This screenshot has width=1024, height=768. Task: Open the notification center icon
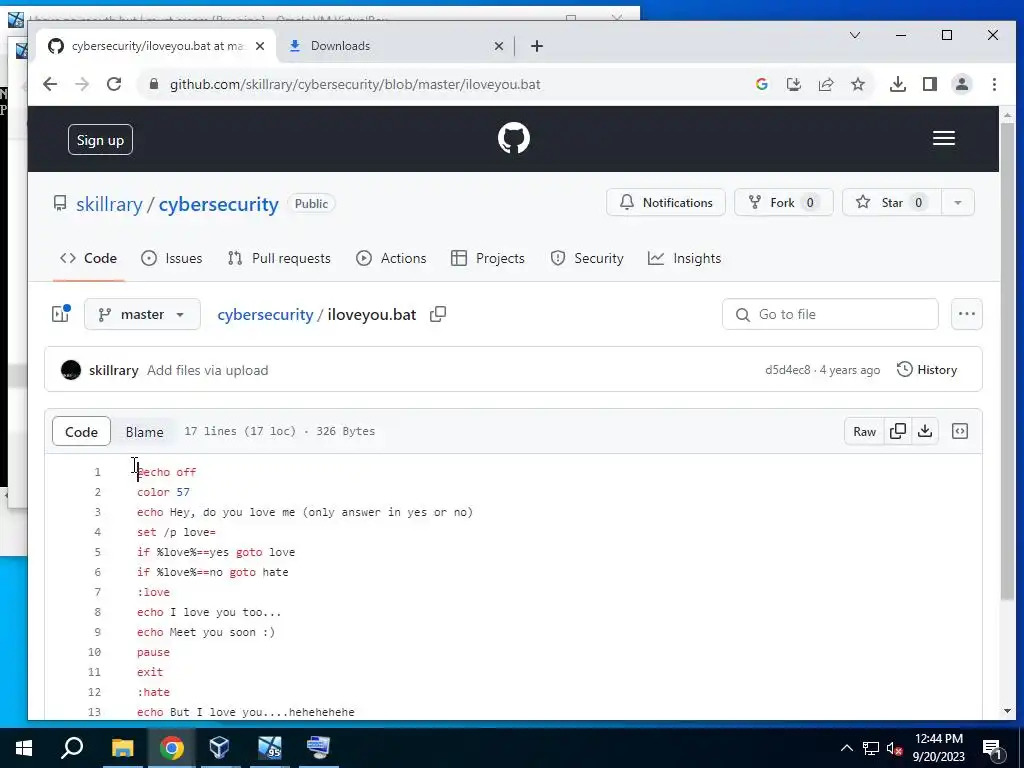[993, 749]
